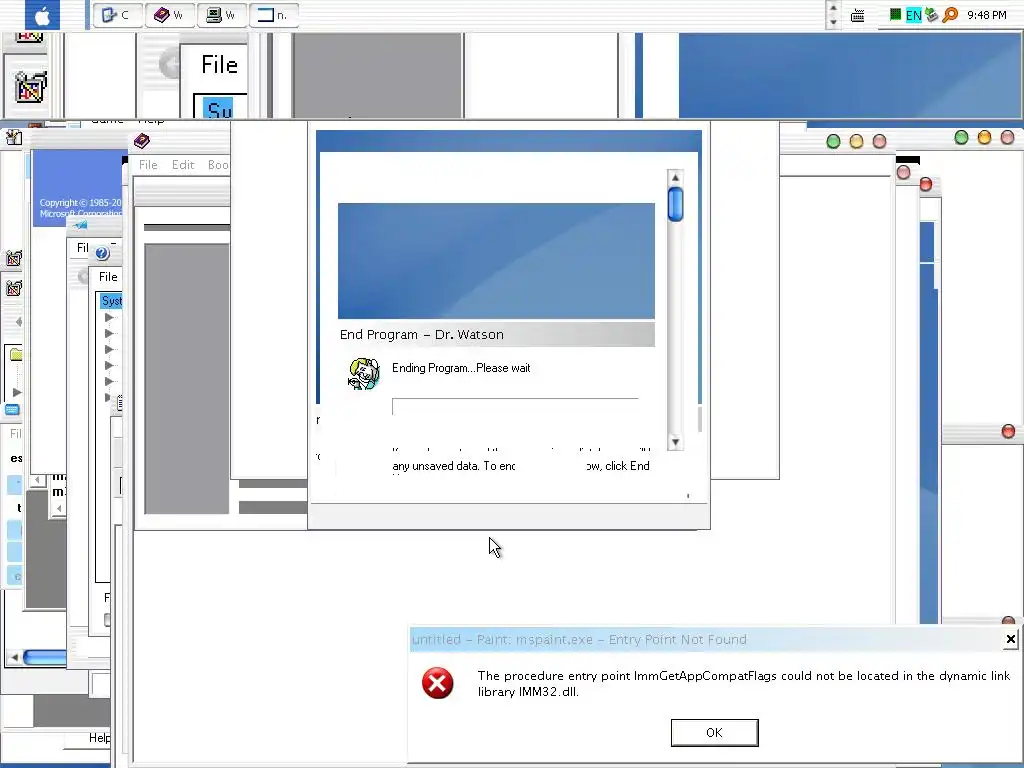1024x768 pixels.
Task: Open File menu above the Syst tree
Action: pos(108,277)
